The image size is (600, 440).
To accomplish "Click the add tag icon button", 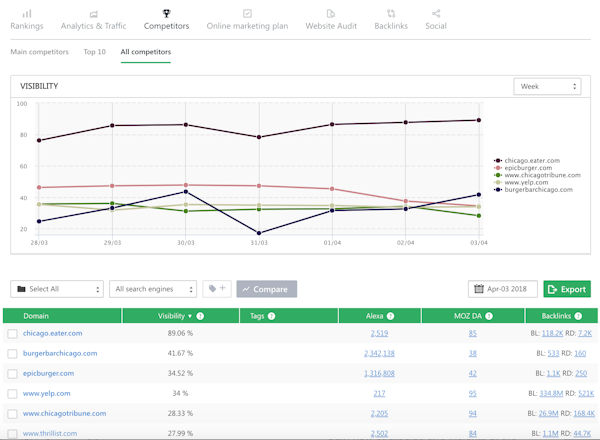I will coord(216,289).
